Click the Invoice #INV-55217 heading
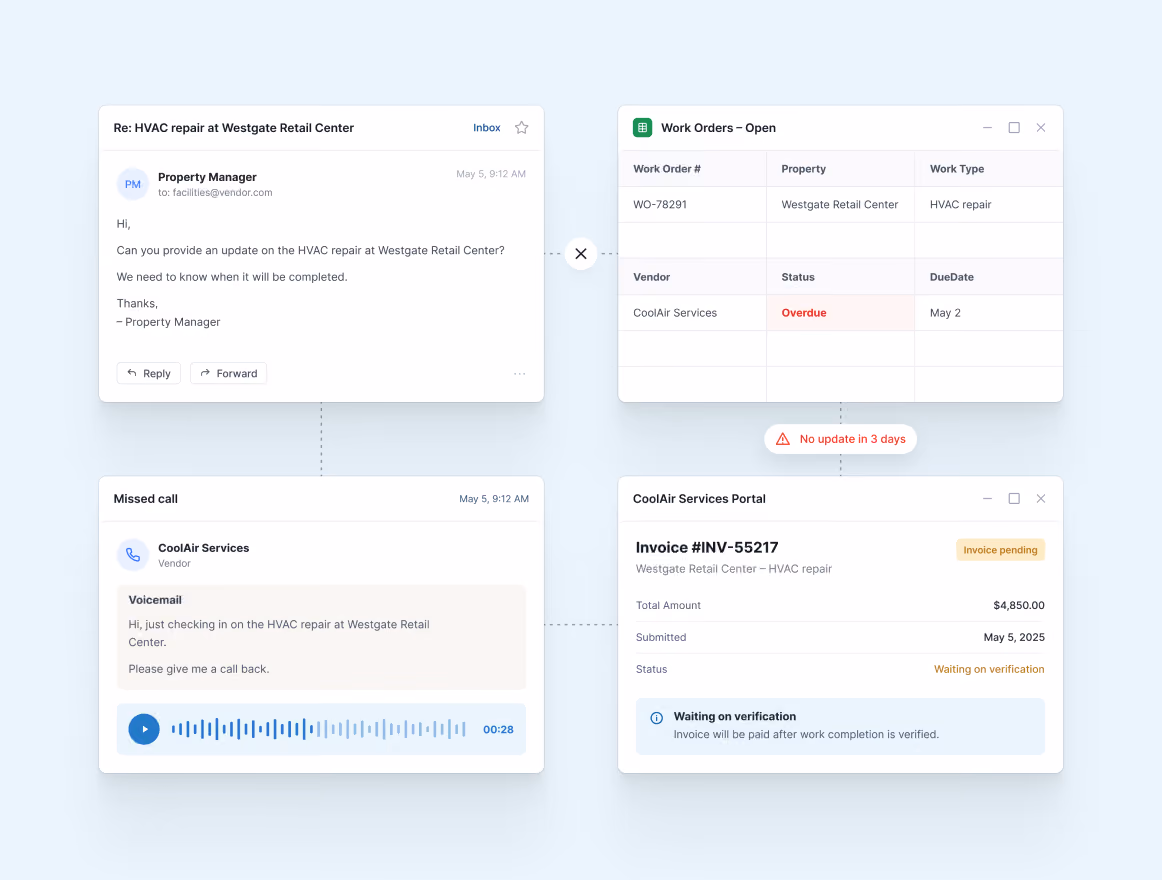This screenshot has width=1162, height=880. (x=707, y=547)
